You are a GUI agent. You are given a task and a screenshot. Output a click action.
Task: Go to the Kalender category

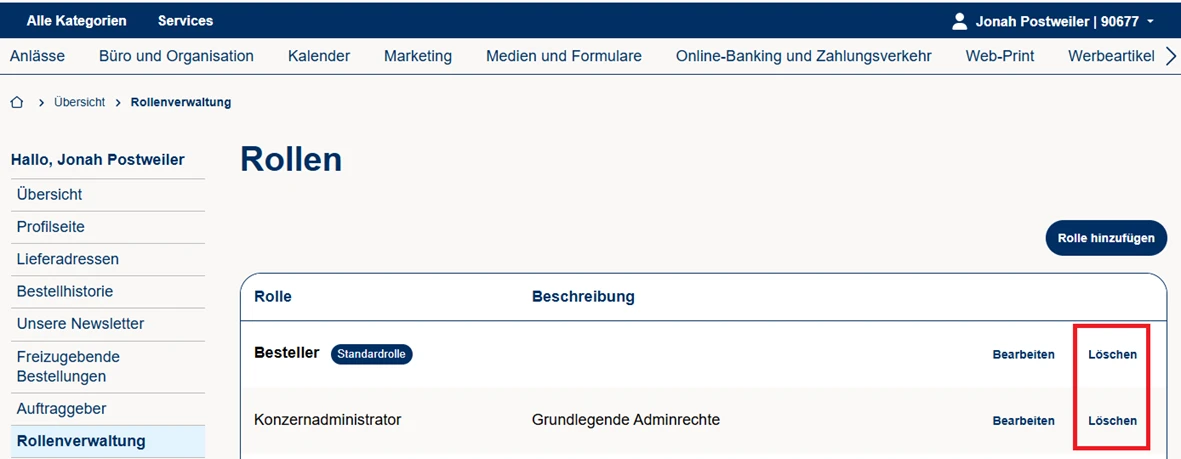click(319, 56)
